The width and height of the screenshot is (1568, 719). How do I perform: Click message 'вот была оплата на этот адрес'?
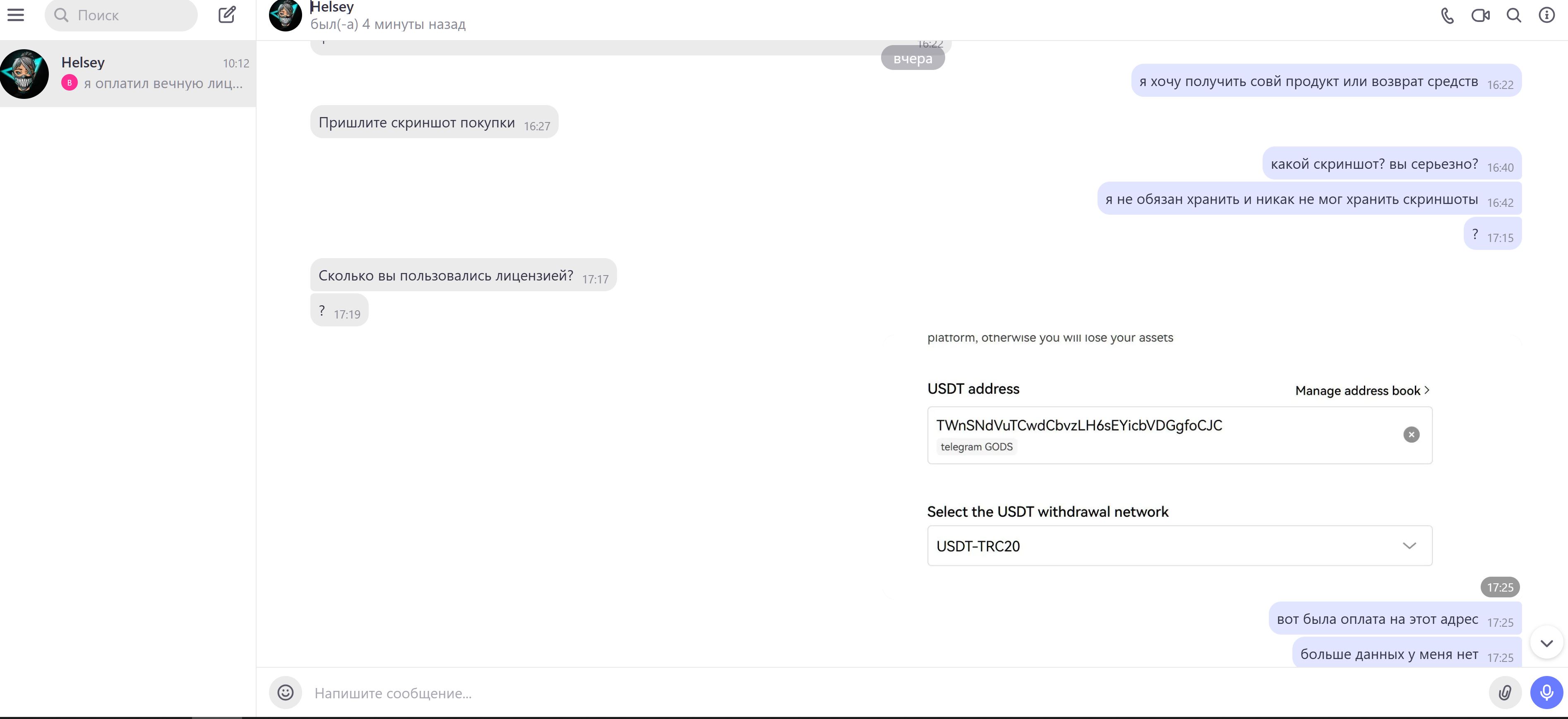click(1377, 618)
